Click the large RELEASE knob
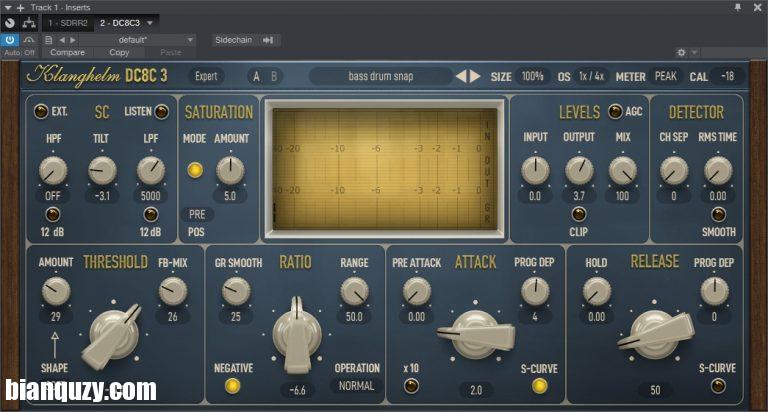The image size is (768, 412). click(x=655, y=334)
